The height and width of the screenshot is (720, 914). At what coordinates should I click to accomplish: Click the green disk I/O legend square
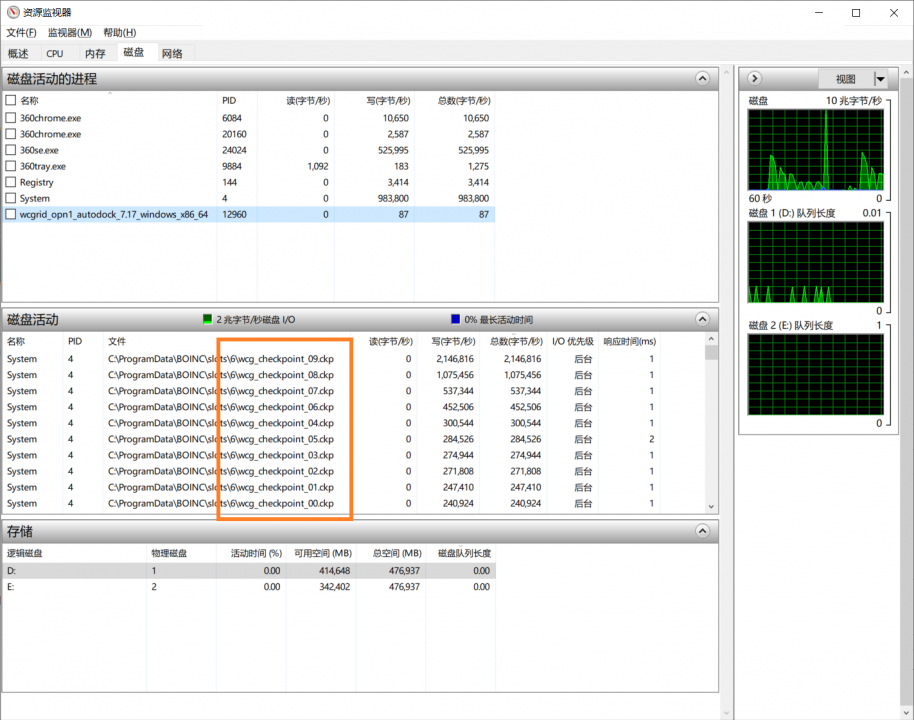(x=207, y=319)
